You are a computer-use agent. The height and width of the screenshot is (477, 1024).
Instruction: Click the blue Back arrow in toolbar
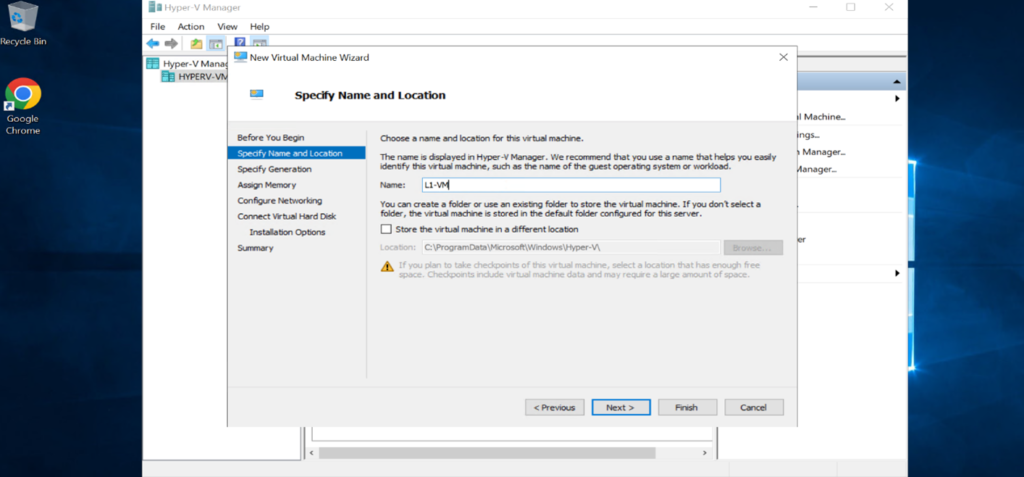pos(153,43)
